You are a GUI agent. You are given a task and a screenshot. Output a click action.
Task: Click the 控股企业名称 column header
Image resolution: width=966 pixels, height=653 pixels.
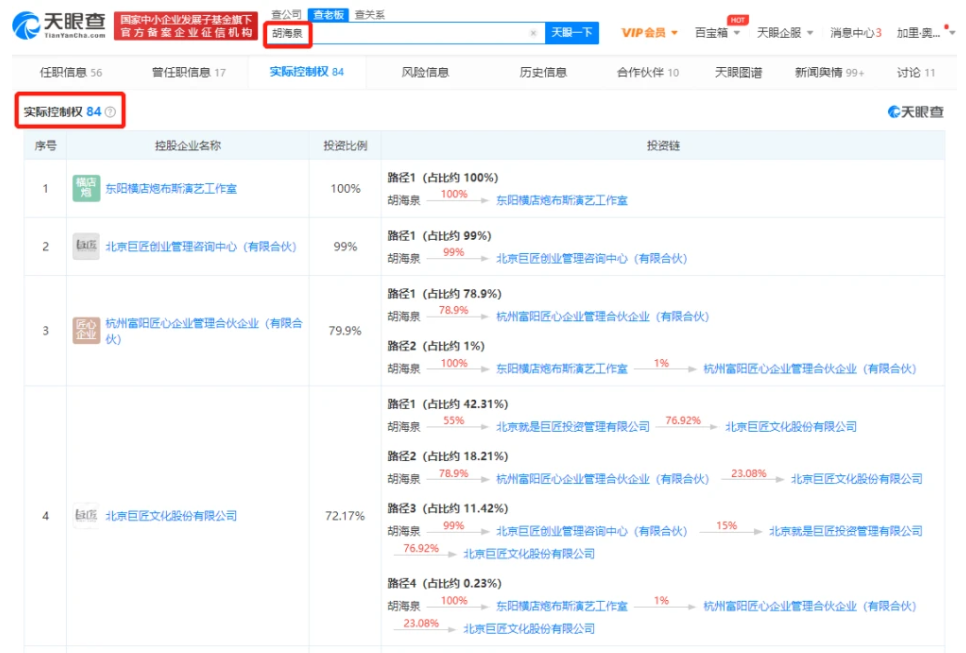coord(187,145)
